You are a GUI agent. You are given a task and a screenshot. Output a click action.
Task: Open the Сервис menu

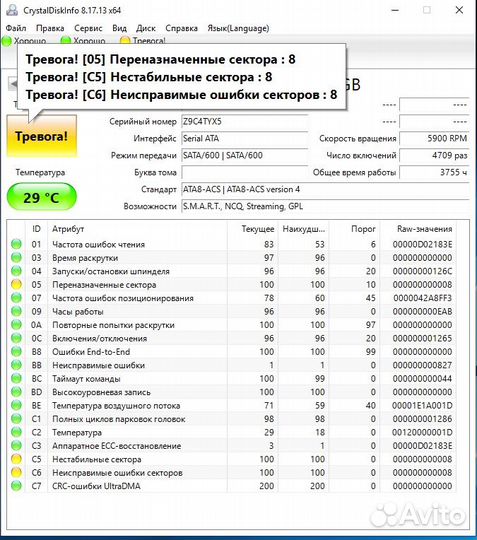(88, 28)
